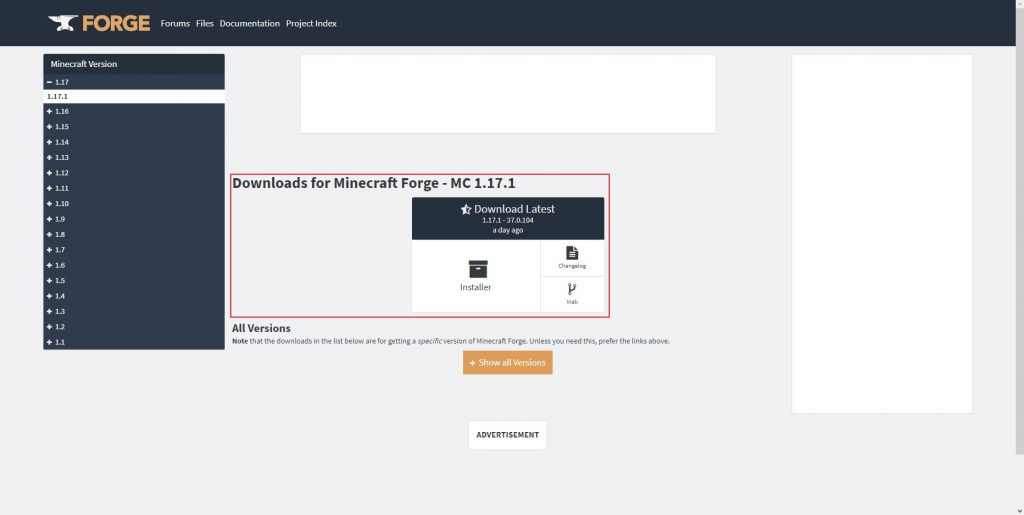This screenshot has width=1024, height=515.
Task: Click the Forge anvil logo
Action: click(99, 23)
